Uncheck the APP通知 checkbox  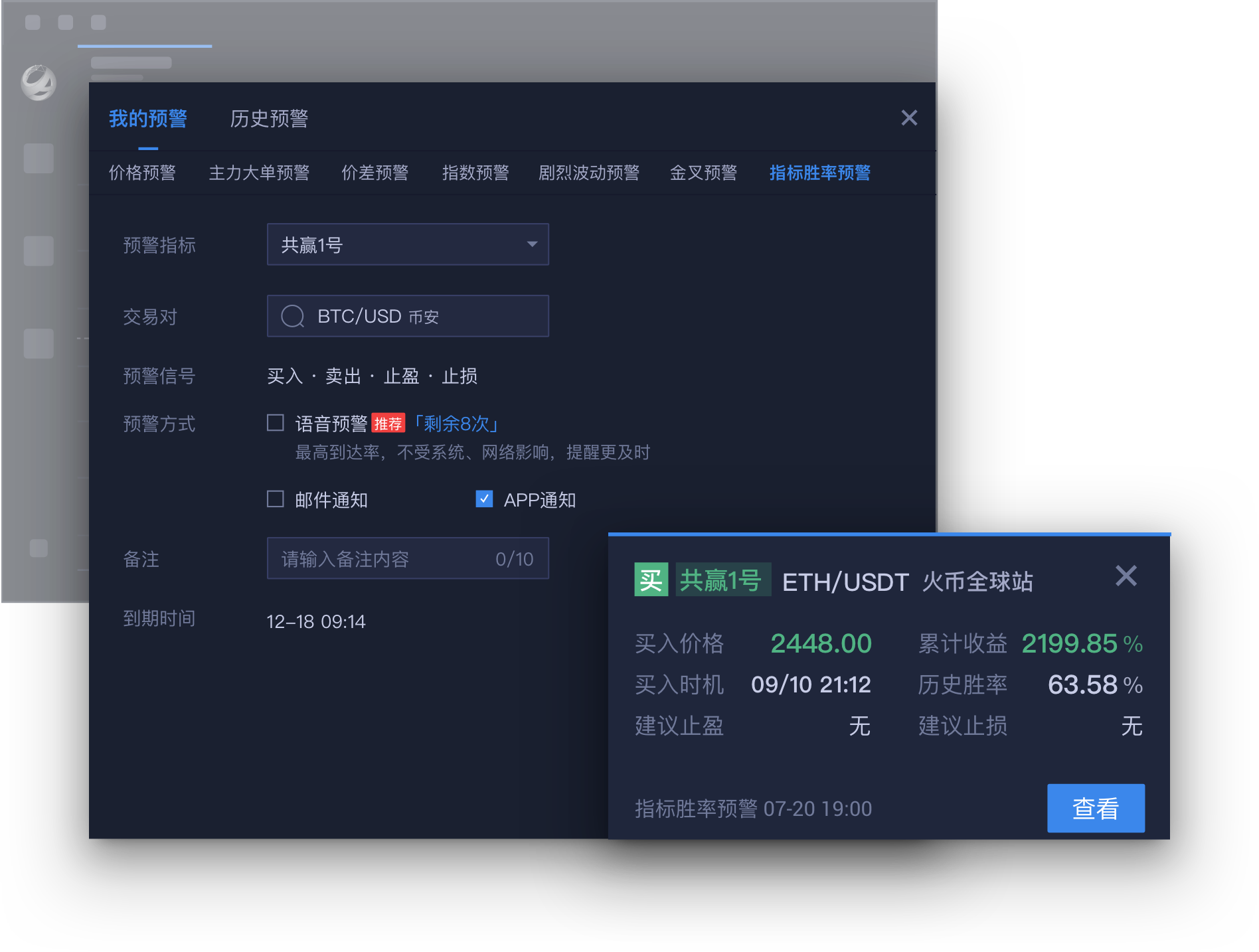485,499
